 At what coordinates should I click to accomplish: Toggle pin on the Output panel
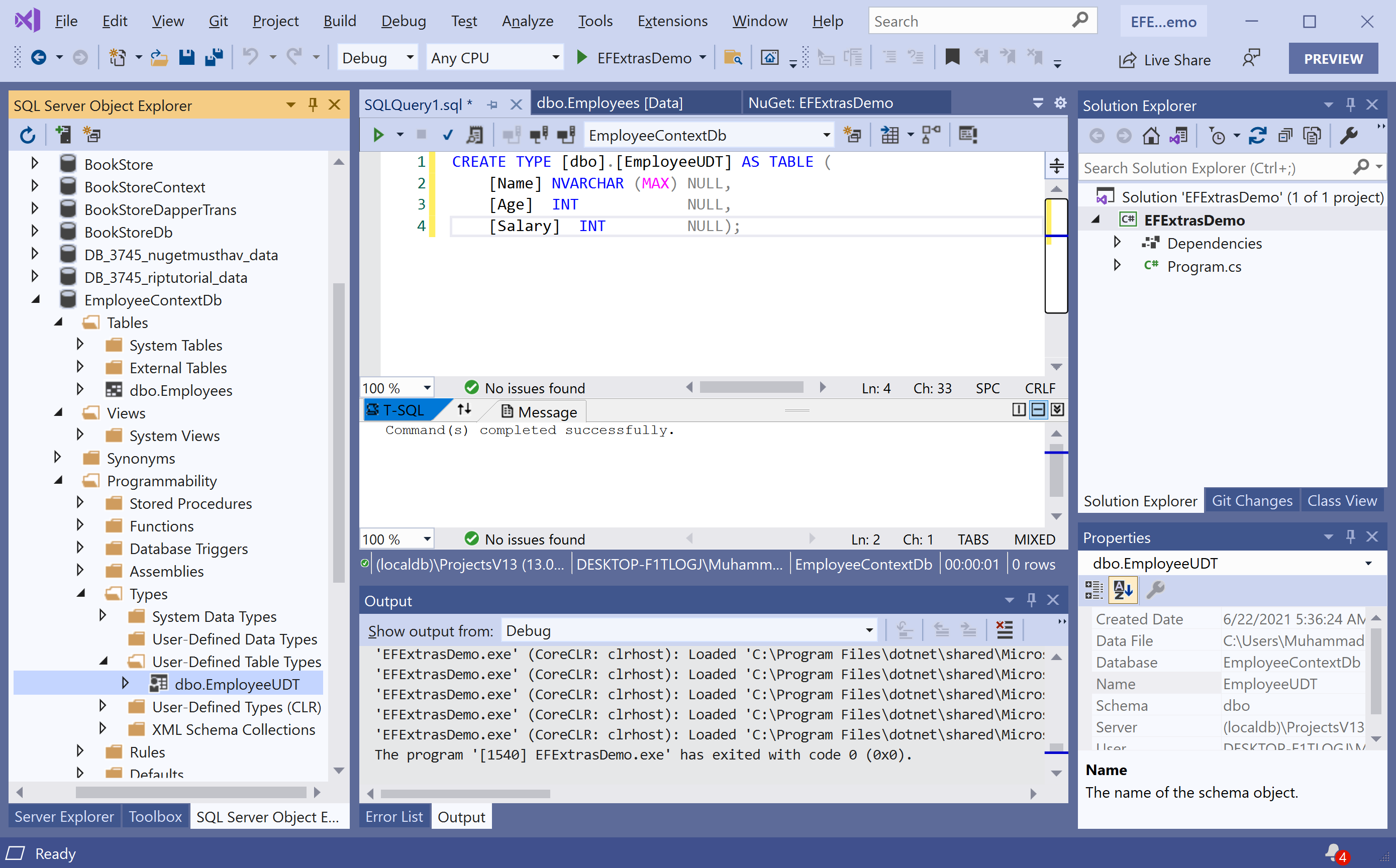[1031, 600]
